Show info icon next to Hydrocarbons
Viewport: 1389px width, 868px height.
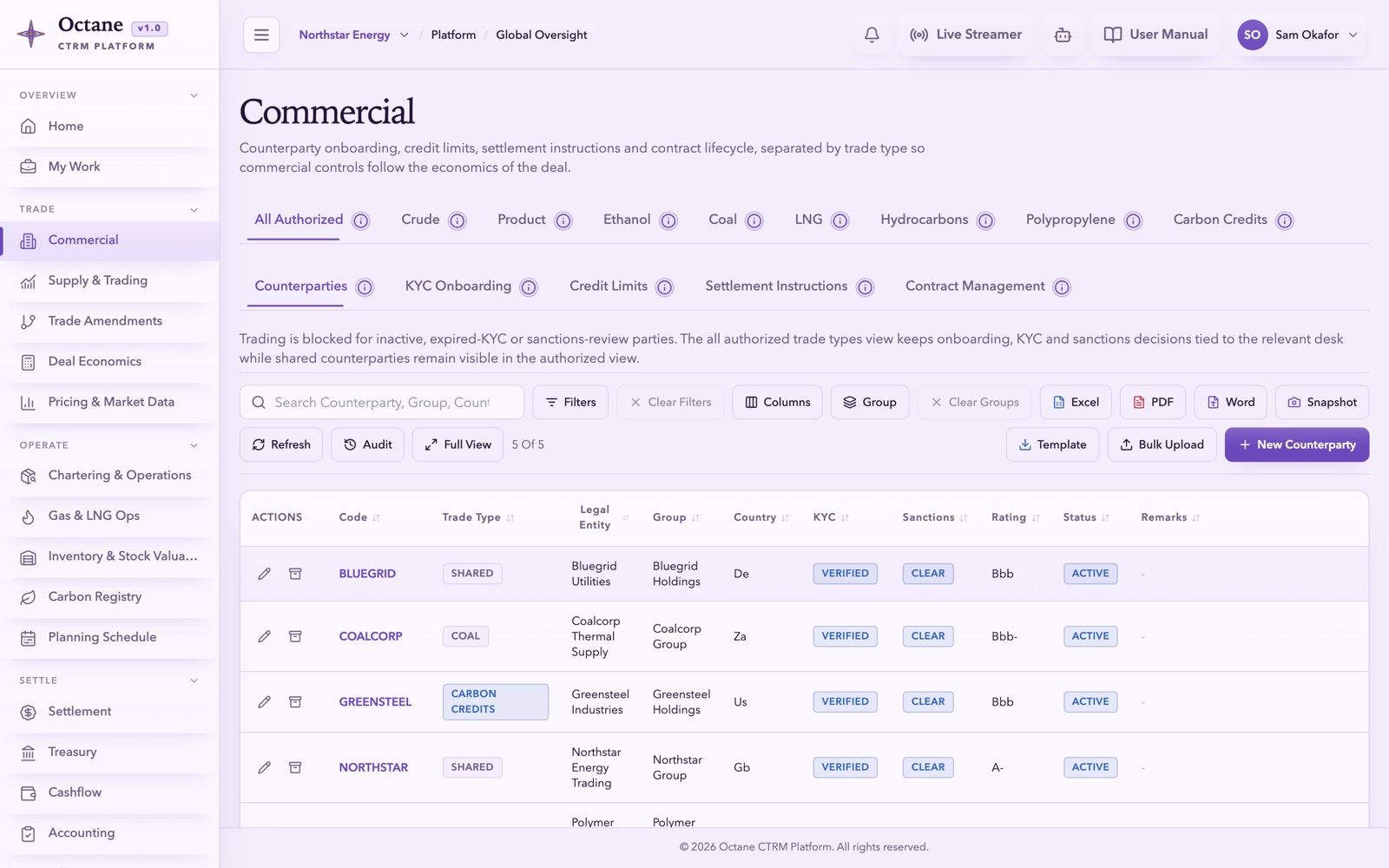tap(986, 220)
